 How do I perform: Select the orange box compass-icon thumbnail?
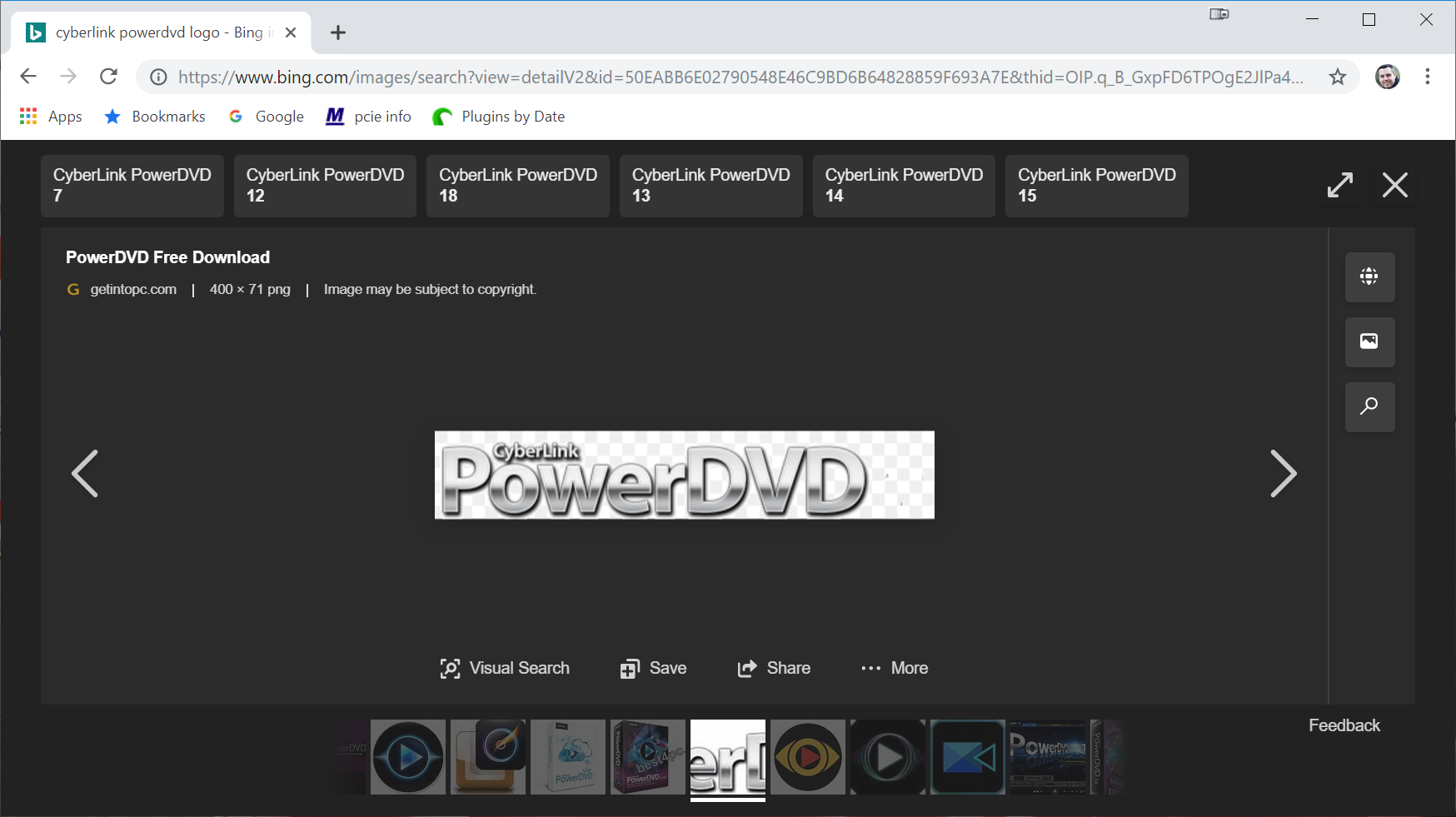pyautogui.click(x=488, y=757)
